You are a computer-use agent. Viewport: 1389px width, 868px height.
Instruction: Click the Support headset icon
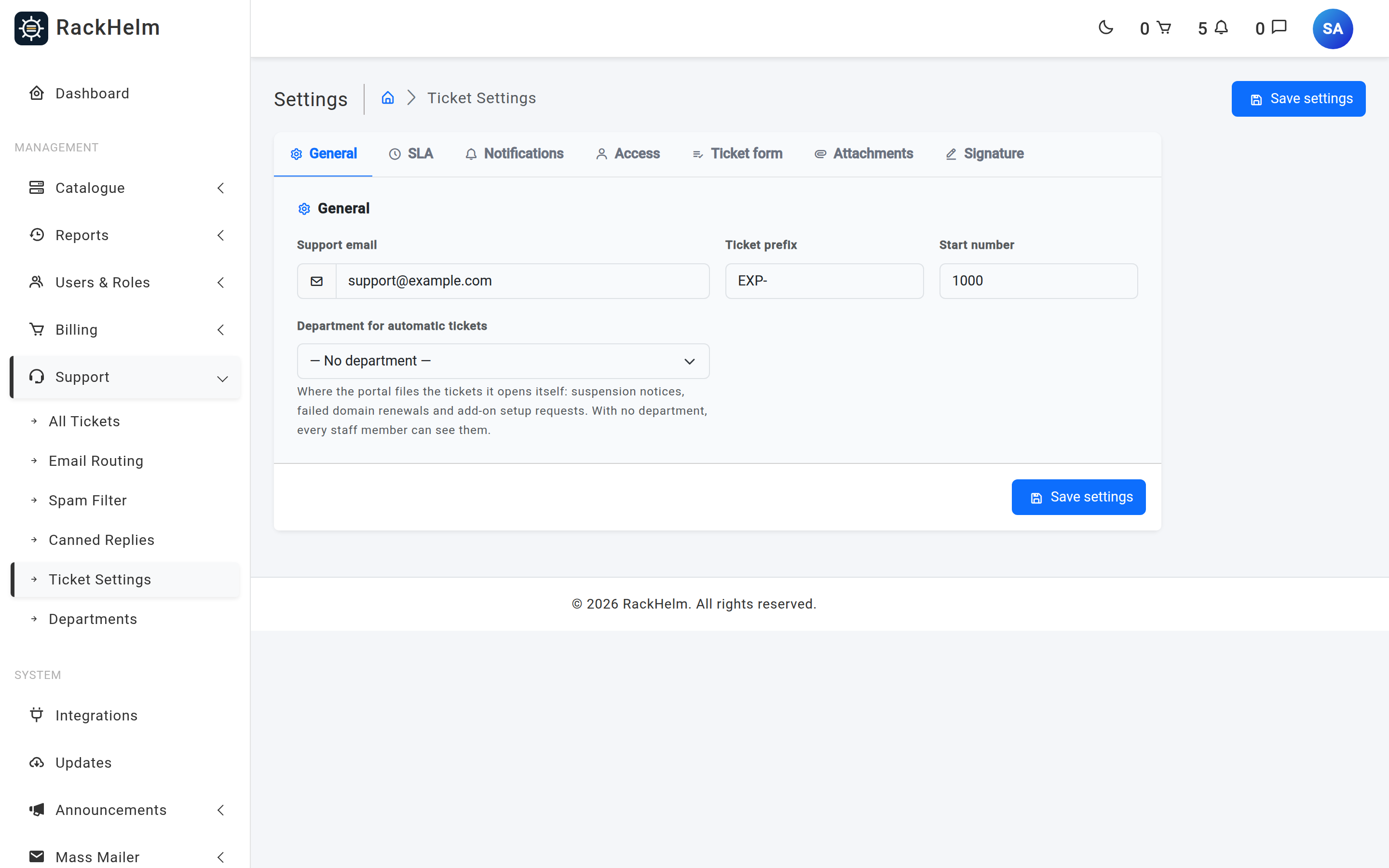click(37, 377)
